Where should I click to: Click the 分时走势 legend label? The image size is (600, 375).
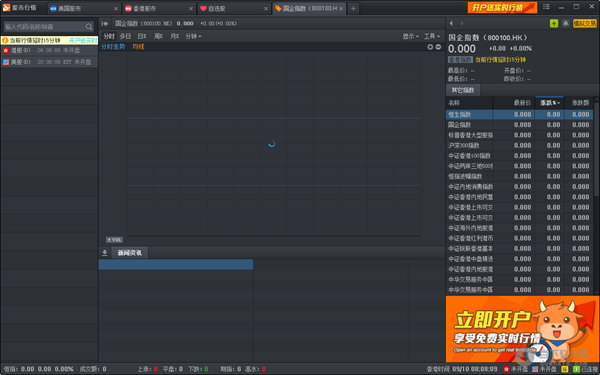click(x=113, y=47)
